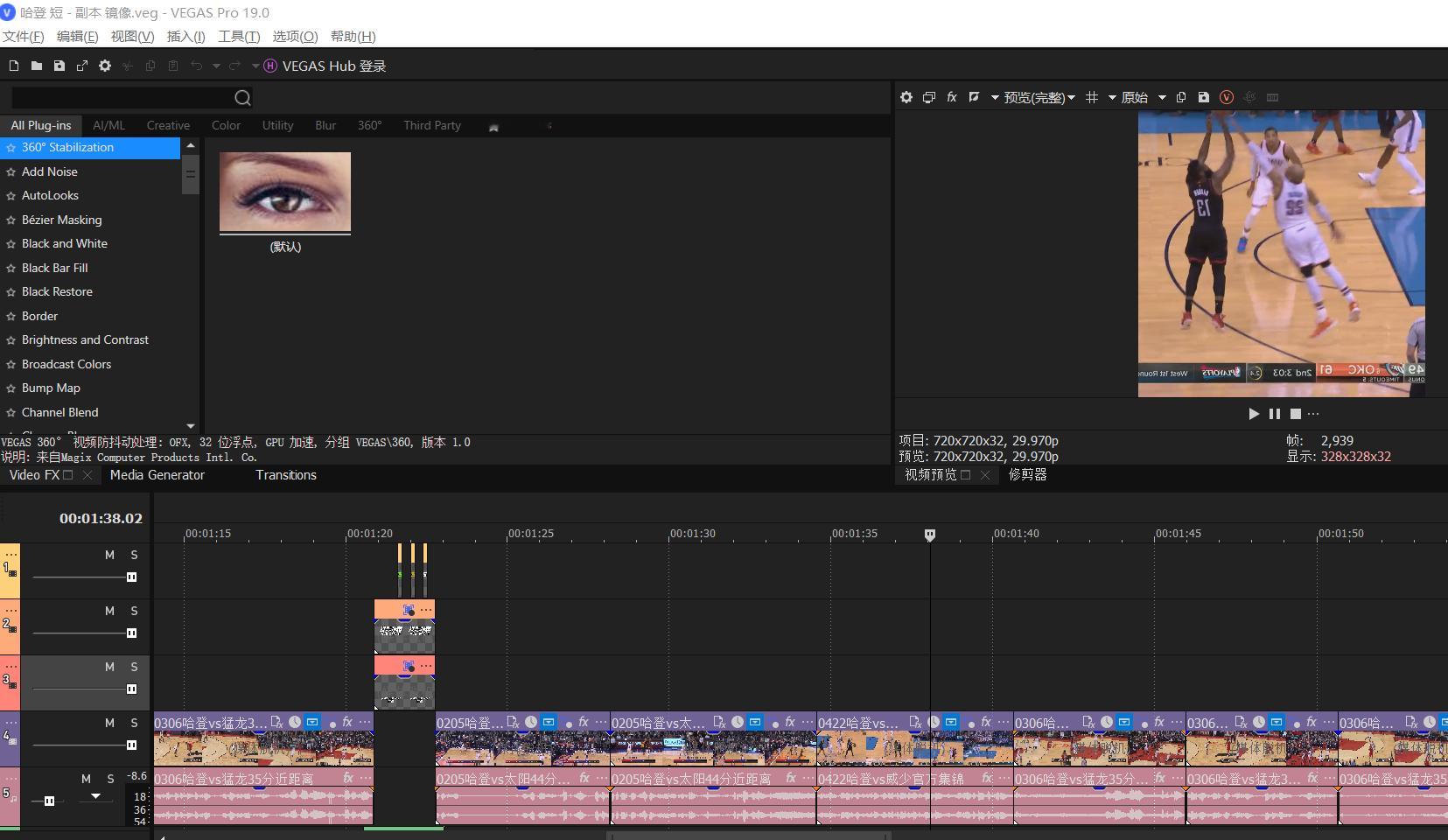Solo video track 3

(134, 667)
